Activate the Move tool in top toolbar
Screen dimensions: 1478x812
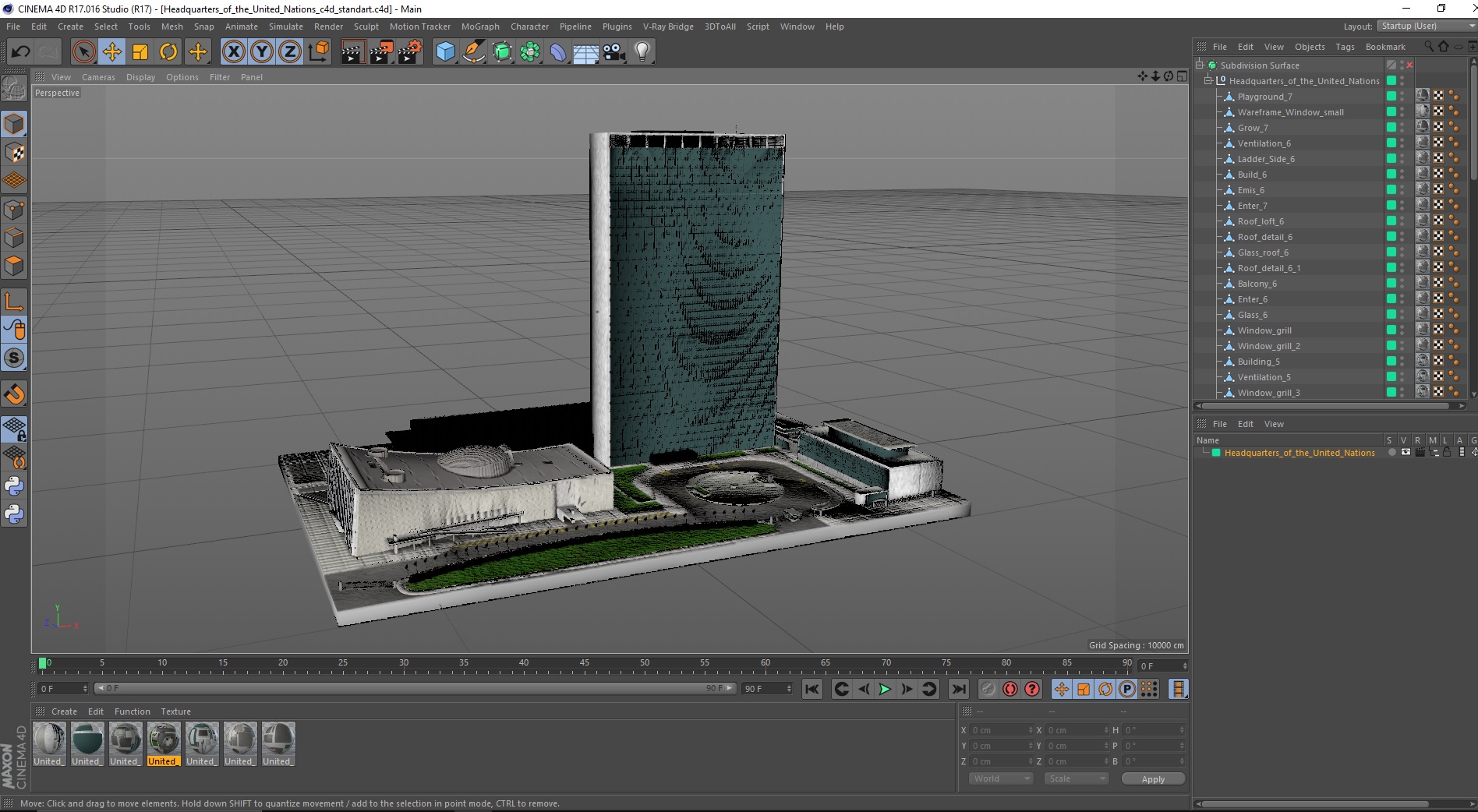[x=111, y=52]
